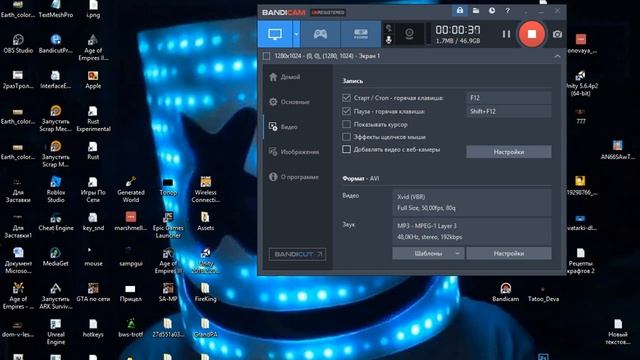Viewport: 640px width, 360px height.
Task: Enable Показывать курсор checkbox
Action: point(347,124)
